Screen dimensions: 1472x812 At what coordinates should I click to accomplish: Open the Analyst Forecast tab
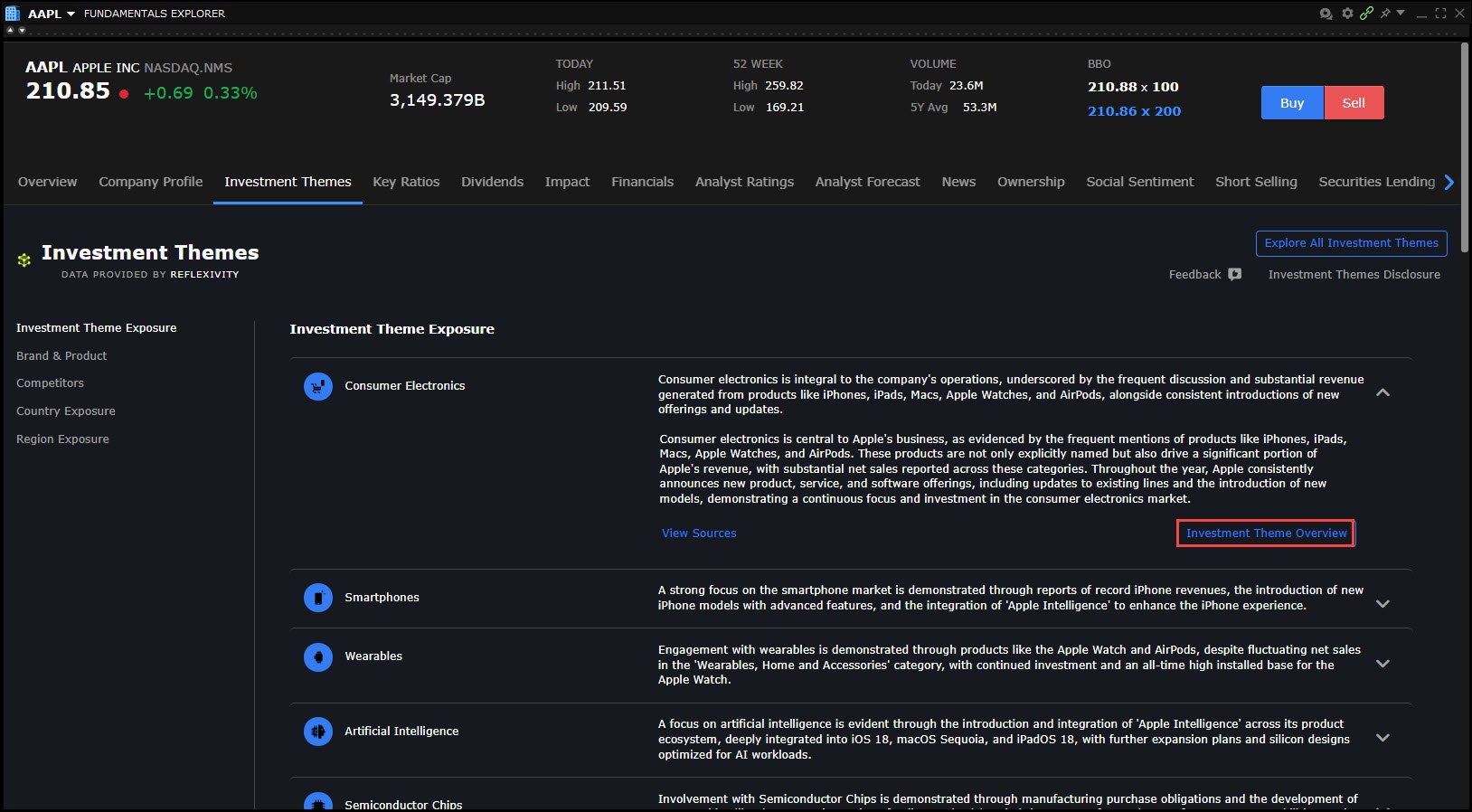[868, 182]
